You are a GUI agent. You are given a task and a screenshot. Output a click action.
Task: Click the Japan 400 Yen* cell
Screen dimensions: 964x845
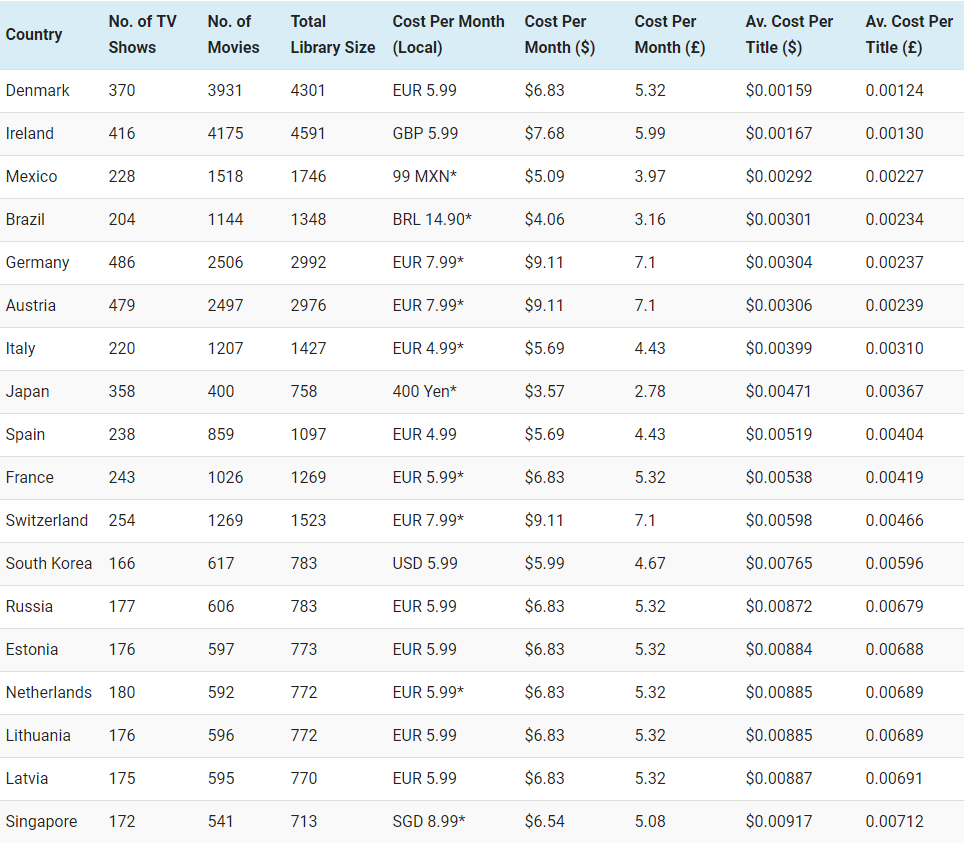425,391
